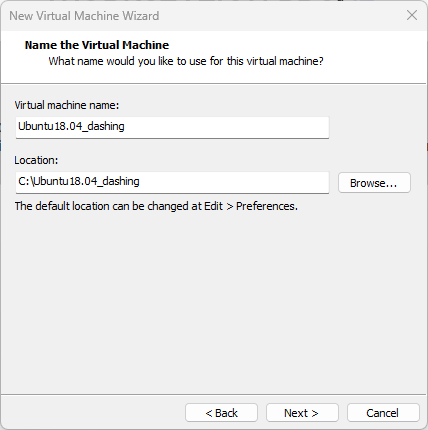Click the 'Virtual machine name:' label

(x=67, y=105)
